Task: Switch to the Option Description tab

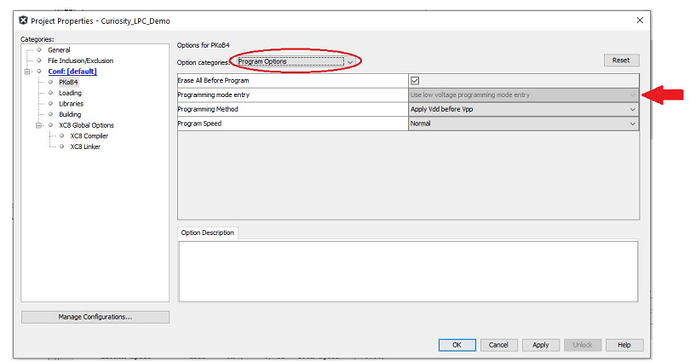Action: (207, 233)
